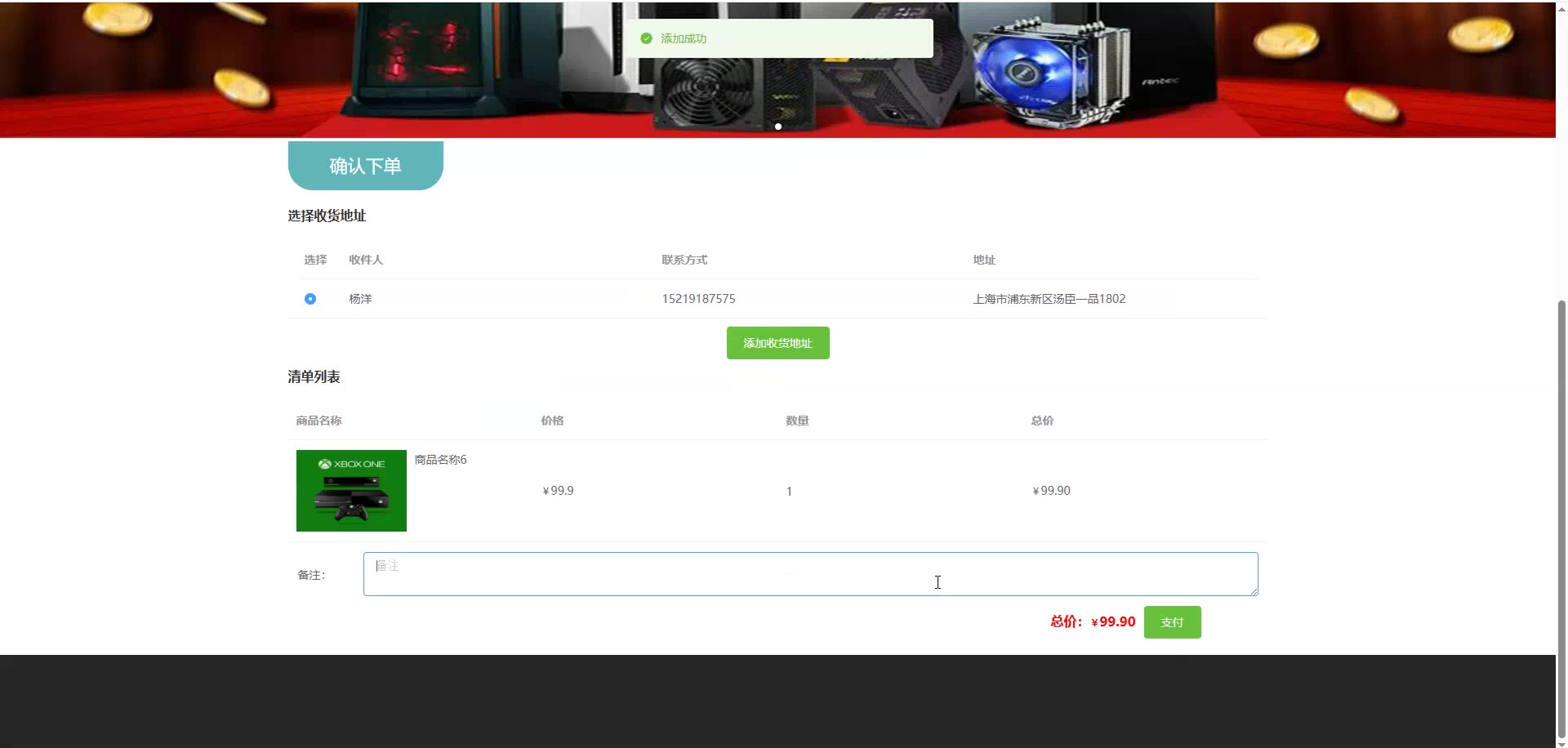Click the 备注: field label
Screen dimensions: 1568x748
click(x=311, y=575)
